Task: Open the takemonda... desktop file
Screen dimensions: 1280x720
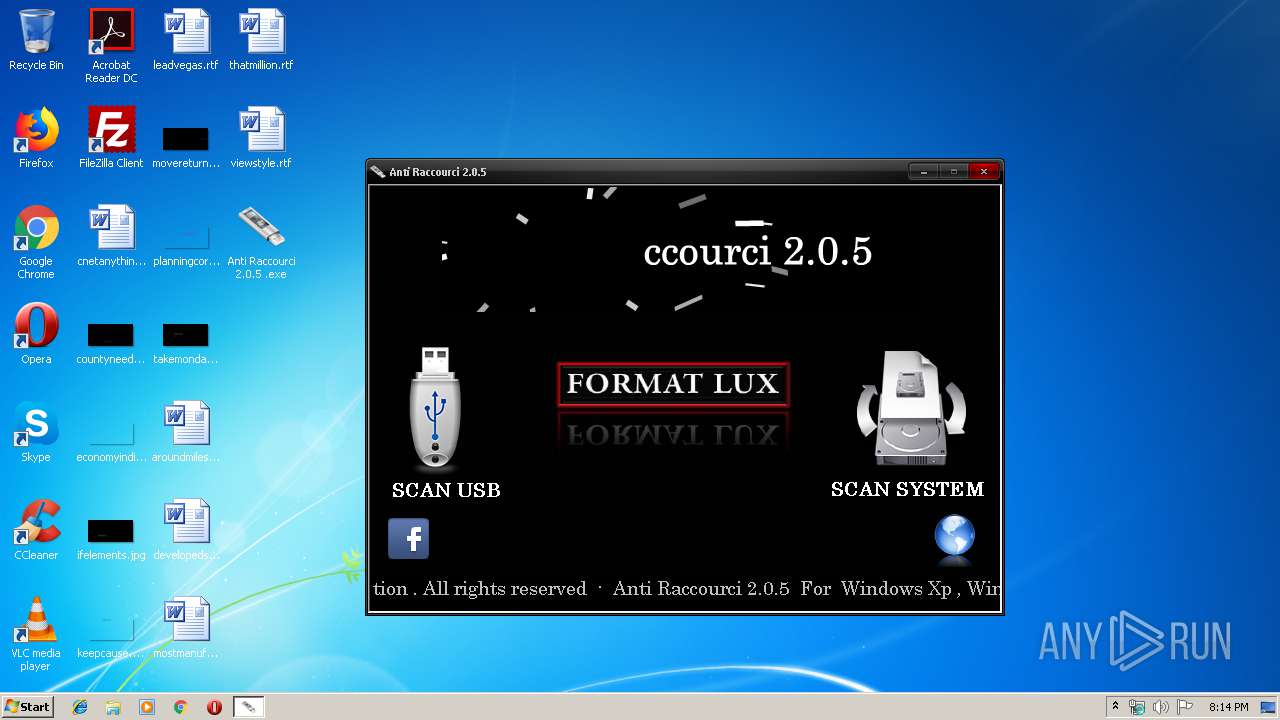Action: click(x=186, y=342)
